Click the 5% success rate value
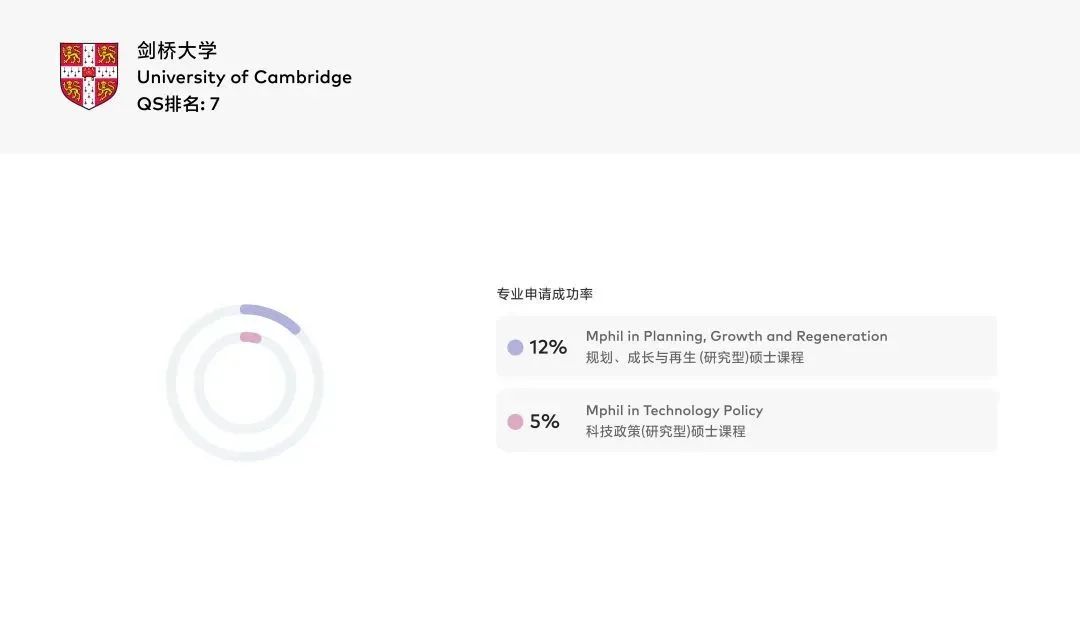The image size is (1080, 634). pos(544,421)
